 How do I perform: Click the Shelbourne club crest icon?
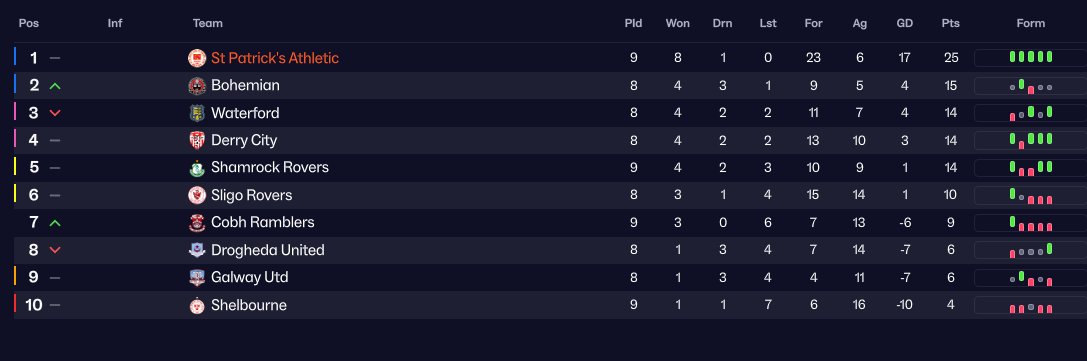coord(198,306)
